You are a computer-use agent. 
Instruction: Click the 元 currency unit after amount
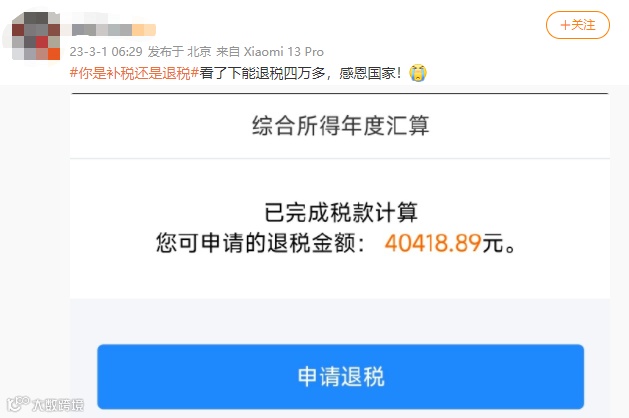click(x=493, y=243)
